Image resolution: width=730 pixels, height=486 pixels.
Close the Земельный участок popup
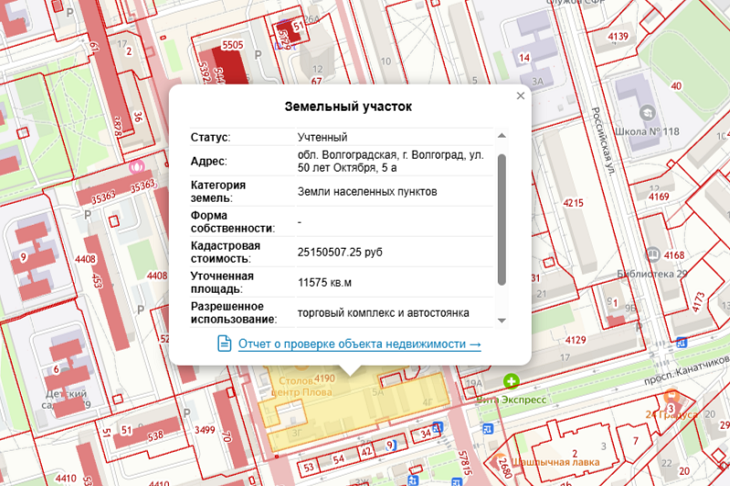click(x=520, y=95)
